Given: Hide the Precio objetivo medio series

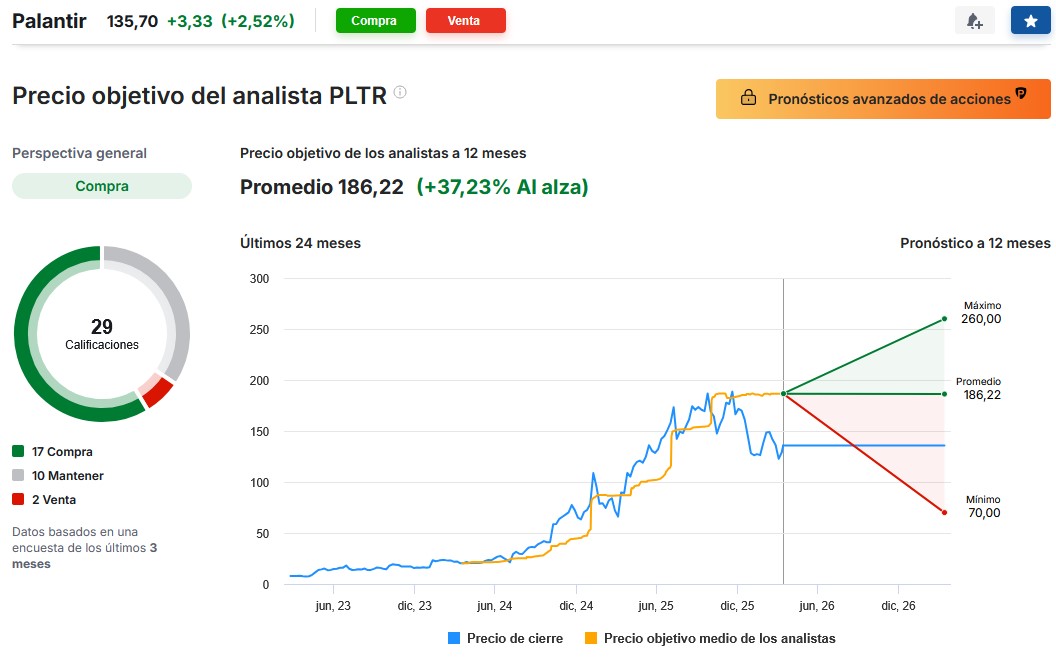Looking at the screenshot, I should tap(720, 638).
